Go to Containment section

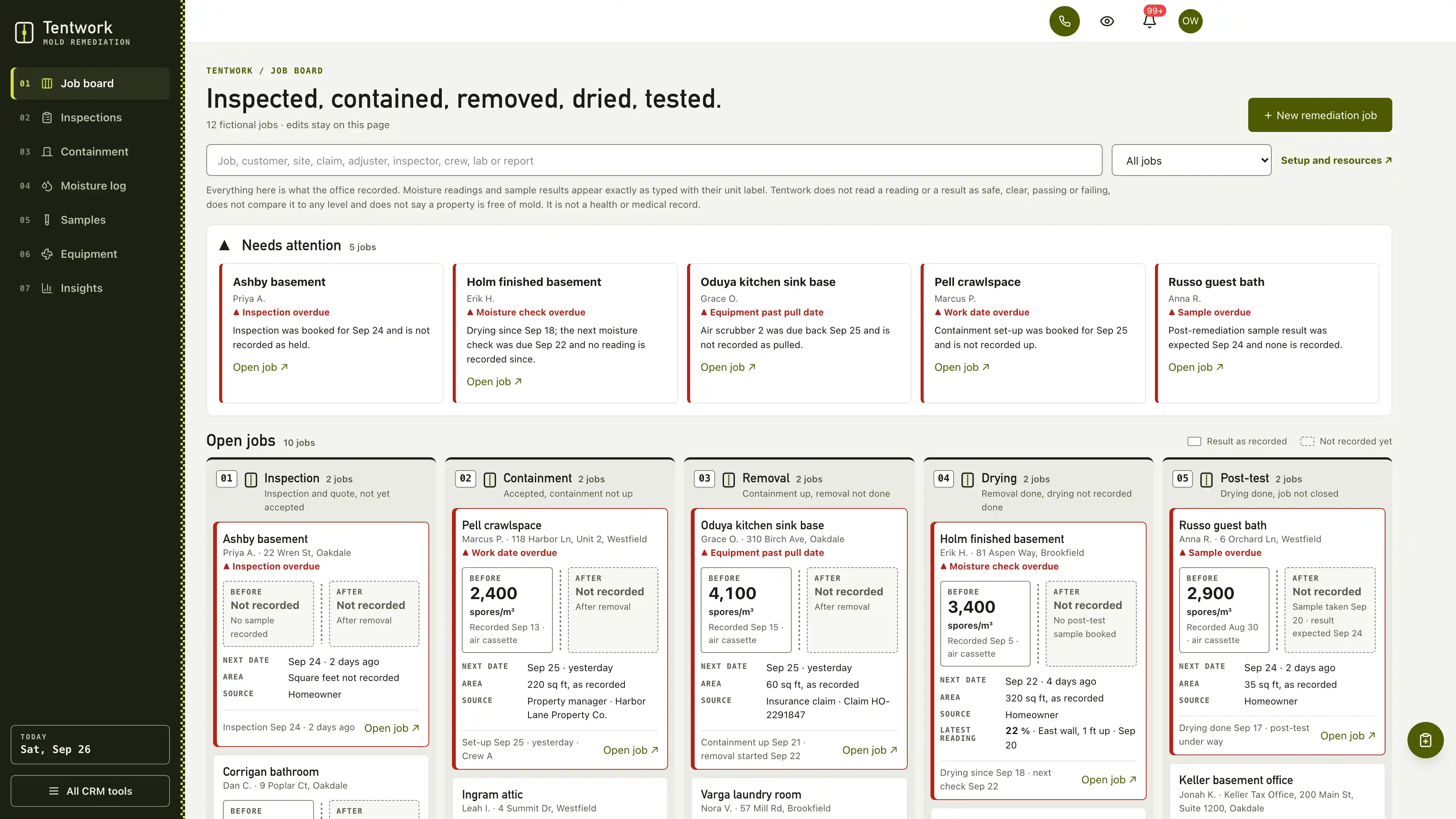pos(91,152)
